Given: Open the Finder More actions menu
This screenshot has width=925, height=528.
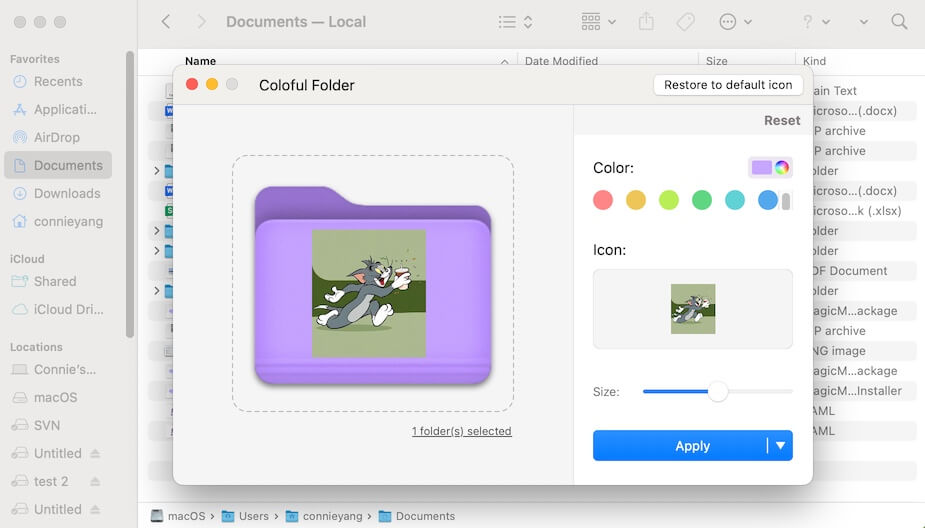Looking at the screenshot, I should point(735,22).
